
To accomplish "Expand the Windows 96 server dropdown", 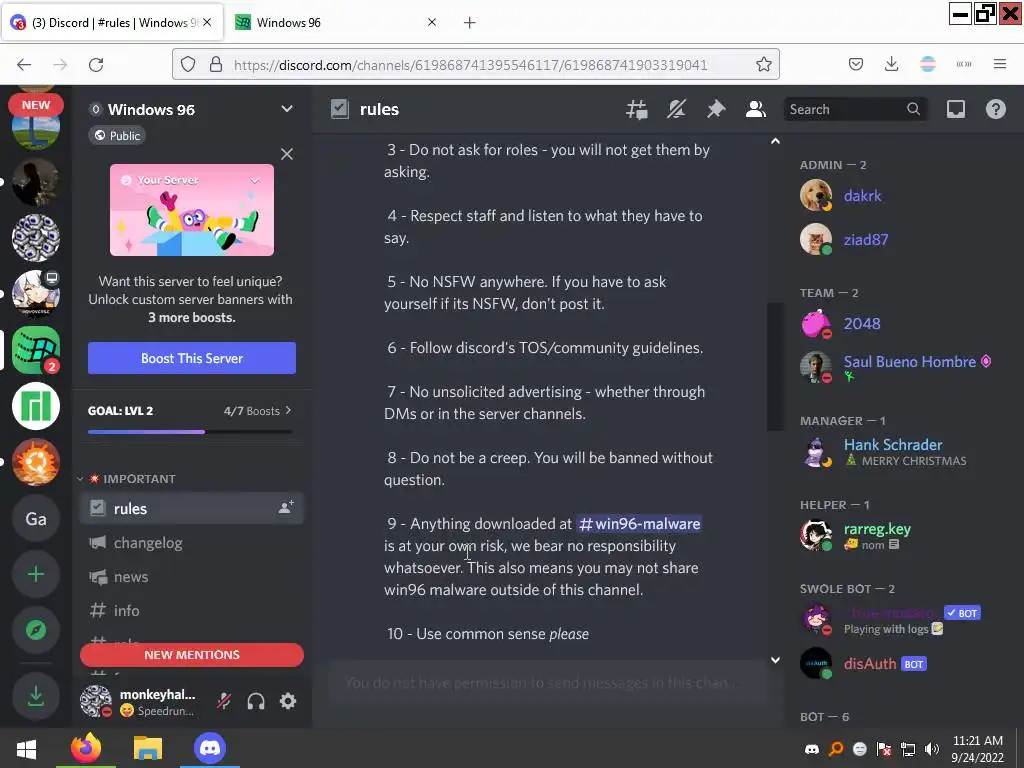I will click(x=287, y=109).
